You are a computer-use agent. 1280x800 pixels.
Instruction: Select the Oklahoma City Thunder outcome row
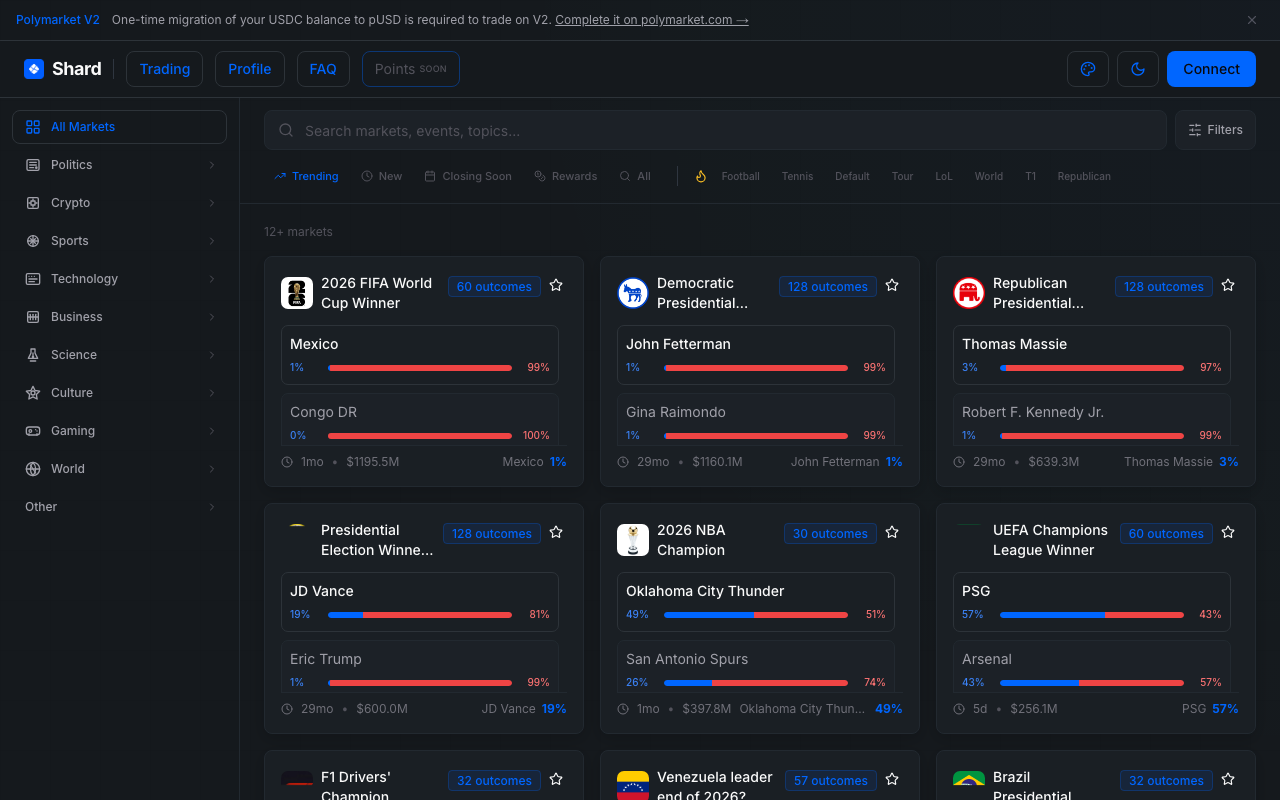756,602
